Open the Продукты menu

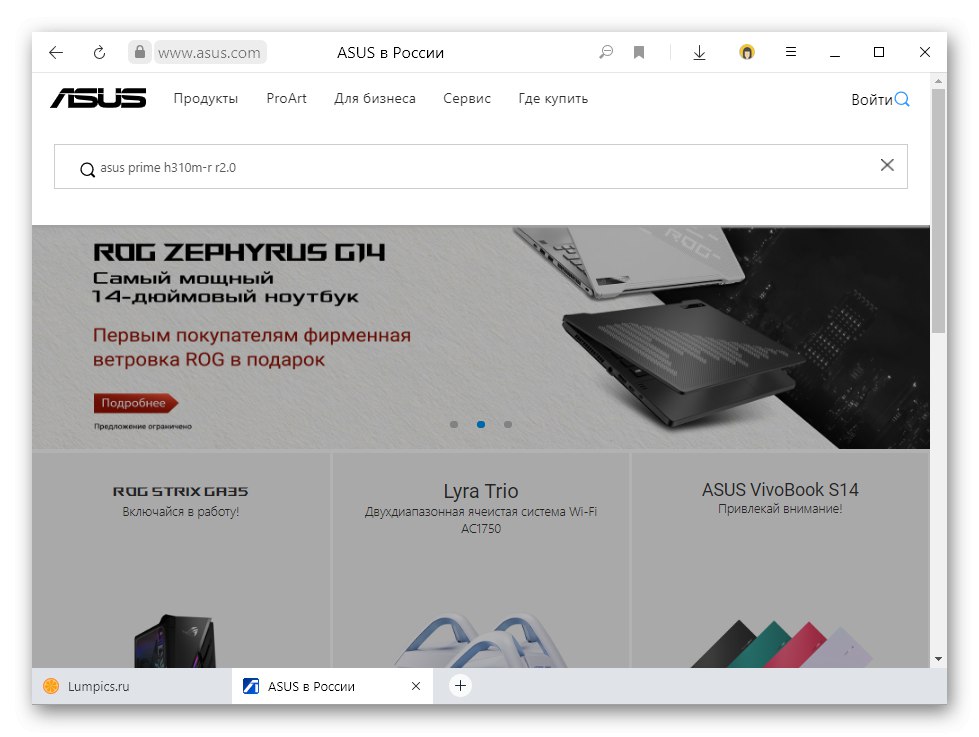(x=205, y=99)
